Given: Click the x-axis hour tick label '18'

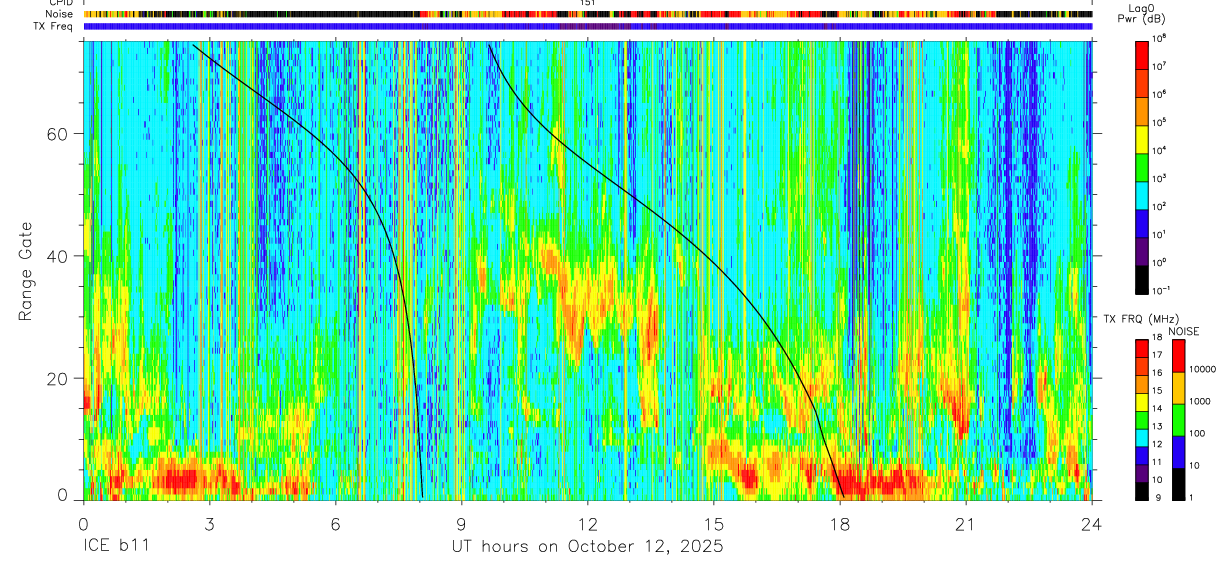Looking at the screenshot, I should click(840, 524).
